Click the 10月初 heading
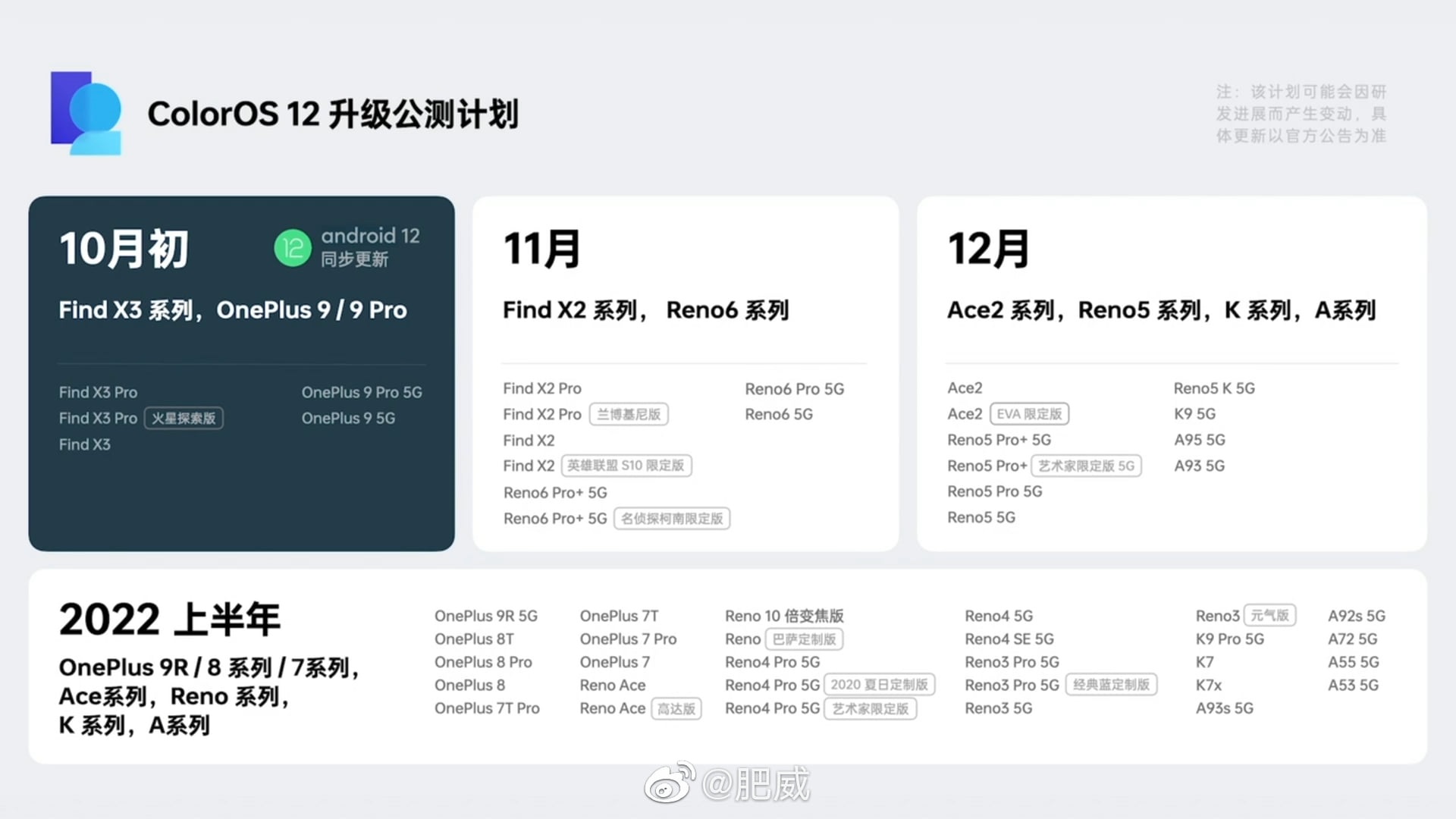 124,249
